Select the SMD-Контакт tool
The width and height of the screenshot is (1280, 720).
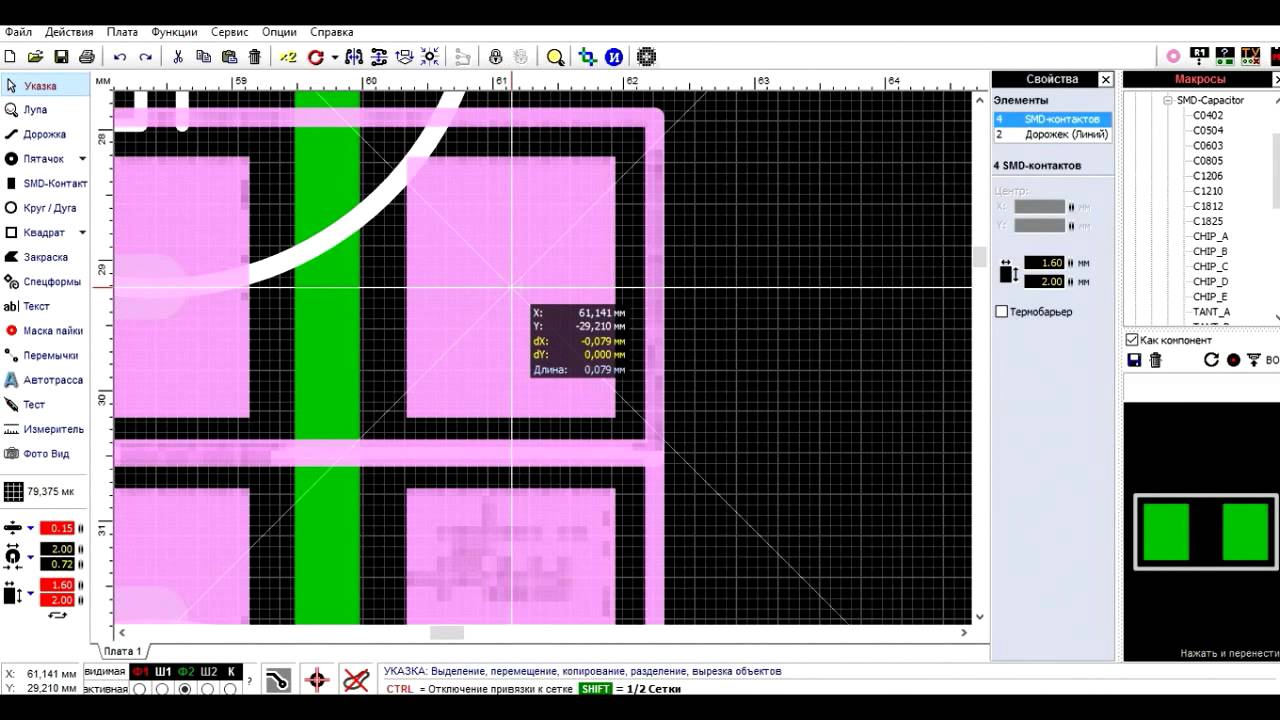(x=44, y=183)
